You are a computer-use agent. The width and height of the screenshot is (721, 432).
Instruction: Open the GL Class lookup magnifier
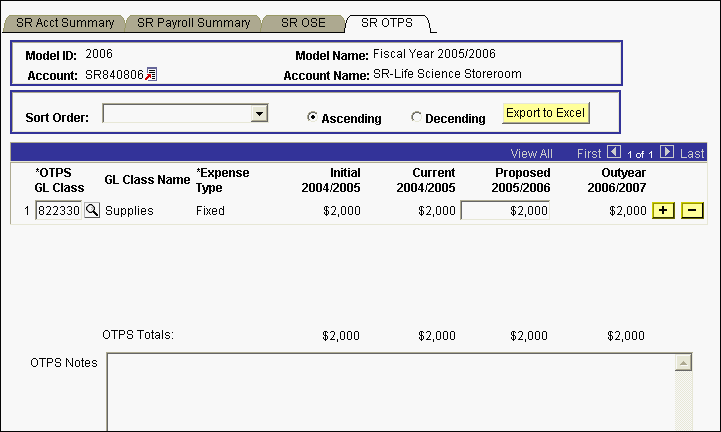[92, 211]
